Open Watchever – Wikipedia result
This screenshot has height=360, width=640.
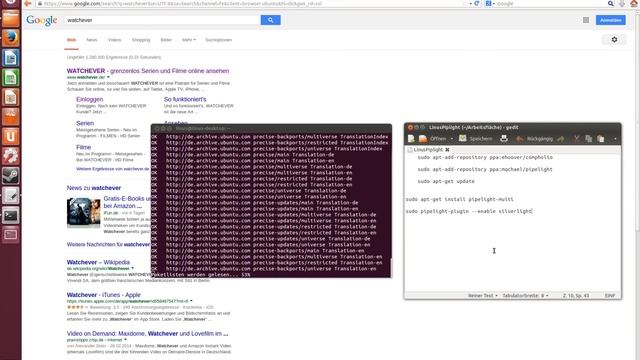pos(98,262)
